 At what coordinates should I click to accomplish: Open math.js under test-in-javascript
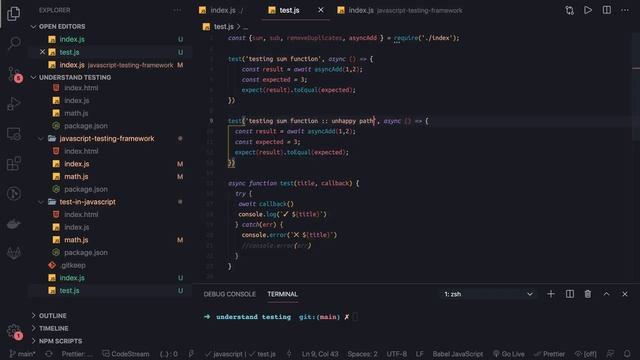click(110, 240)
